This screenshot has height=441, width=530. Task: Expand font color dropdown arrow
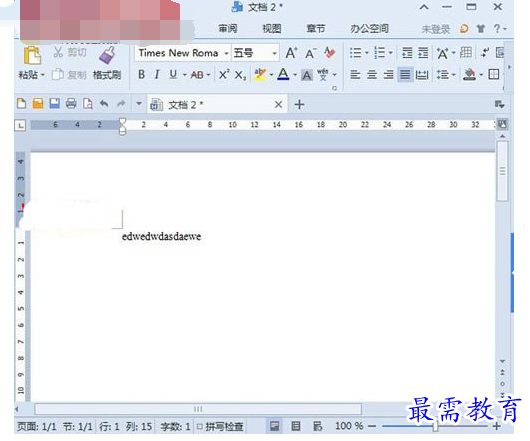click(295, 75)
